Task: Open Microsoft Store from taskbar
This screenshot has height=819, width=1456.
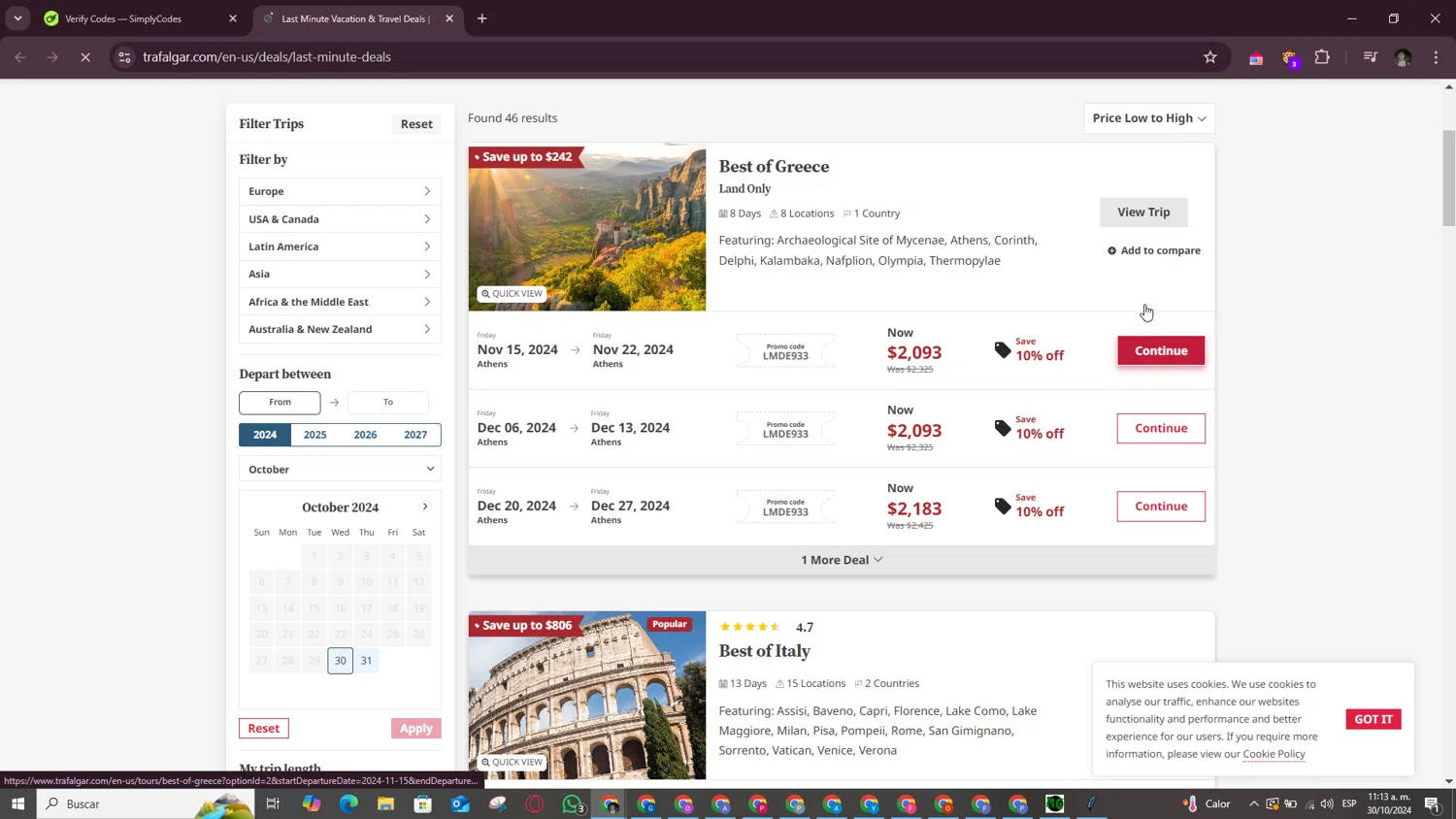Action: click(x=422, y=803)
